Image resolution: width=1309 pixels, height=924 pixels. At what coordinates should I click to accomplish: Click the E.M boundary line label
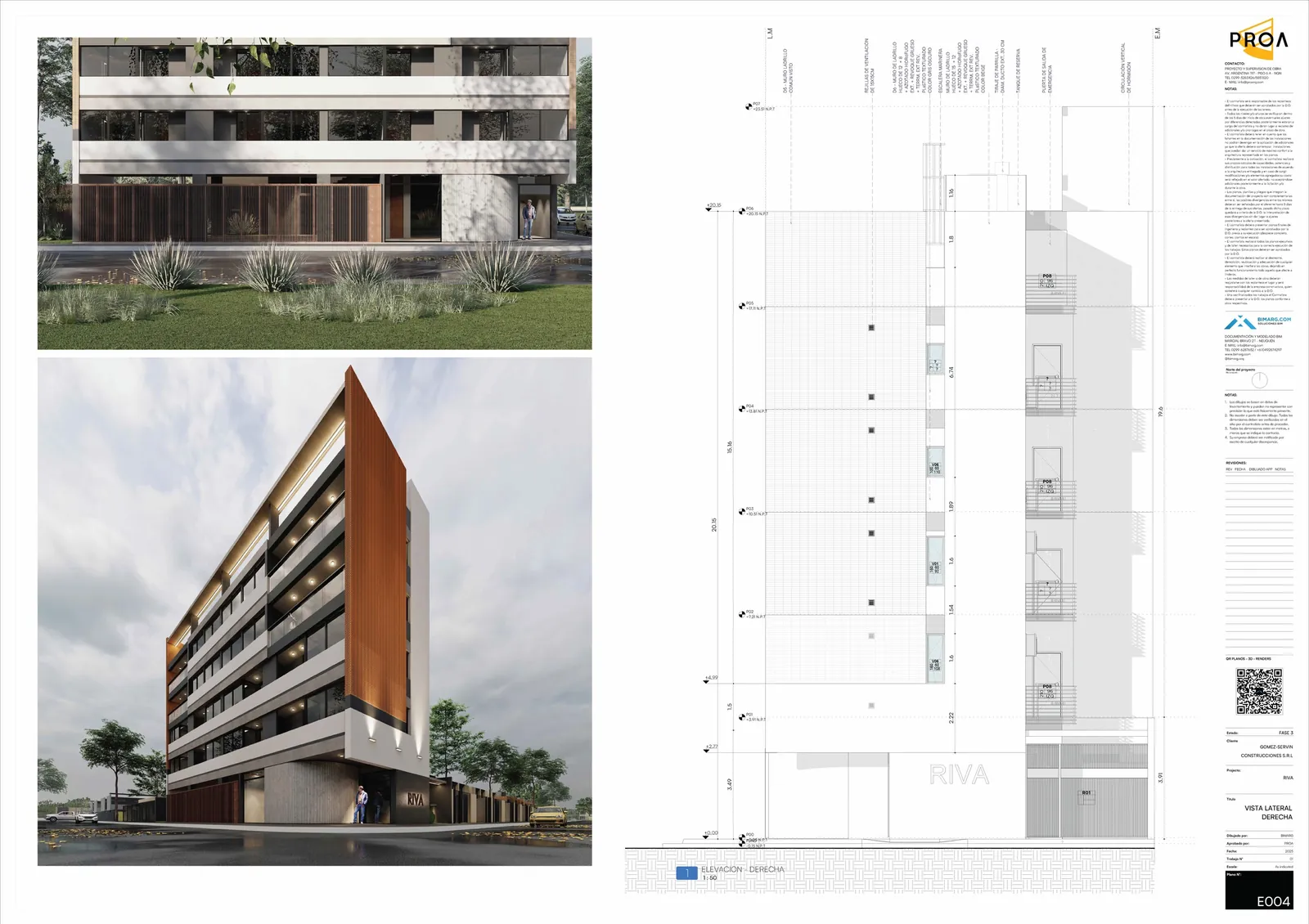click(1157, 33)
